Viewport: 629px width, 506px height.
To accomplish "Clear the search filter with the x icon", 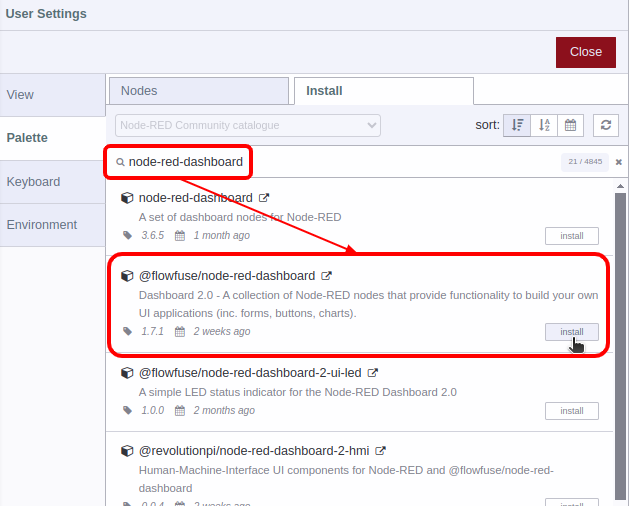I will coord(619,162).
